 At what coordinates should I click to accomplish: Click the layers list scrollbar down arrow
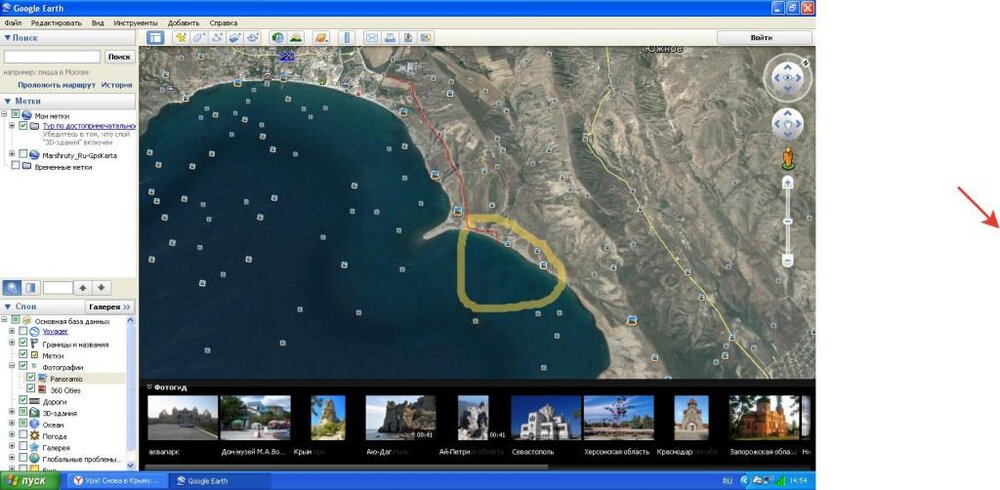click(132, 466)
